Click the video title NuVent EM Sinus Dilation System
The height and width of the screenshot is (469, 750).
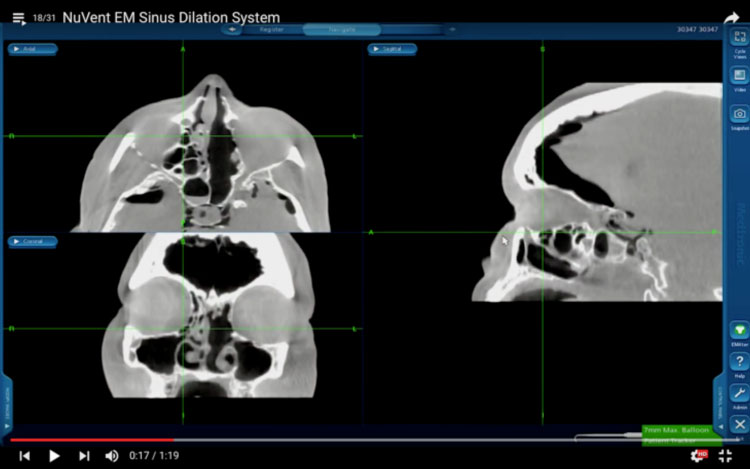[x=171, y=18]
